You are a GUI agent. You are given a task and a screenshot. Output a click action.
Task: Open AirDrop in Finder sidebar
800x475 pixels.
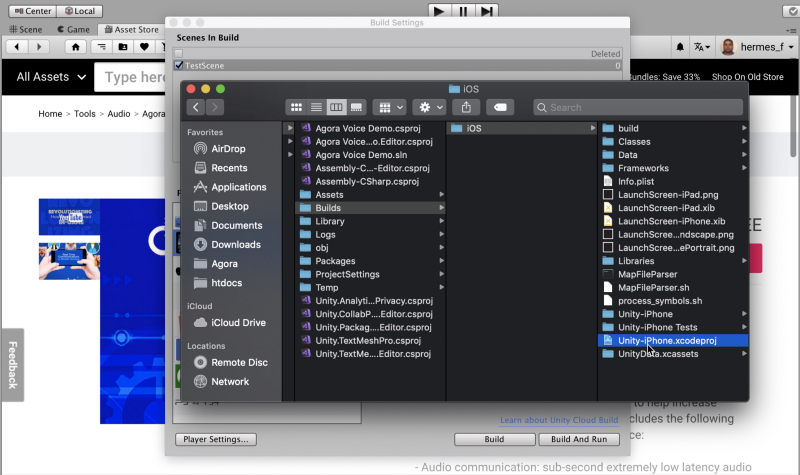click(x=220, y=149)
